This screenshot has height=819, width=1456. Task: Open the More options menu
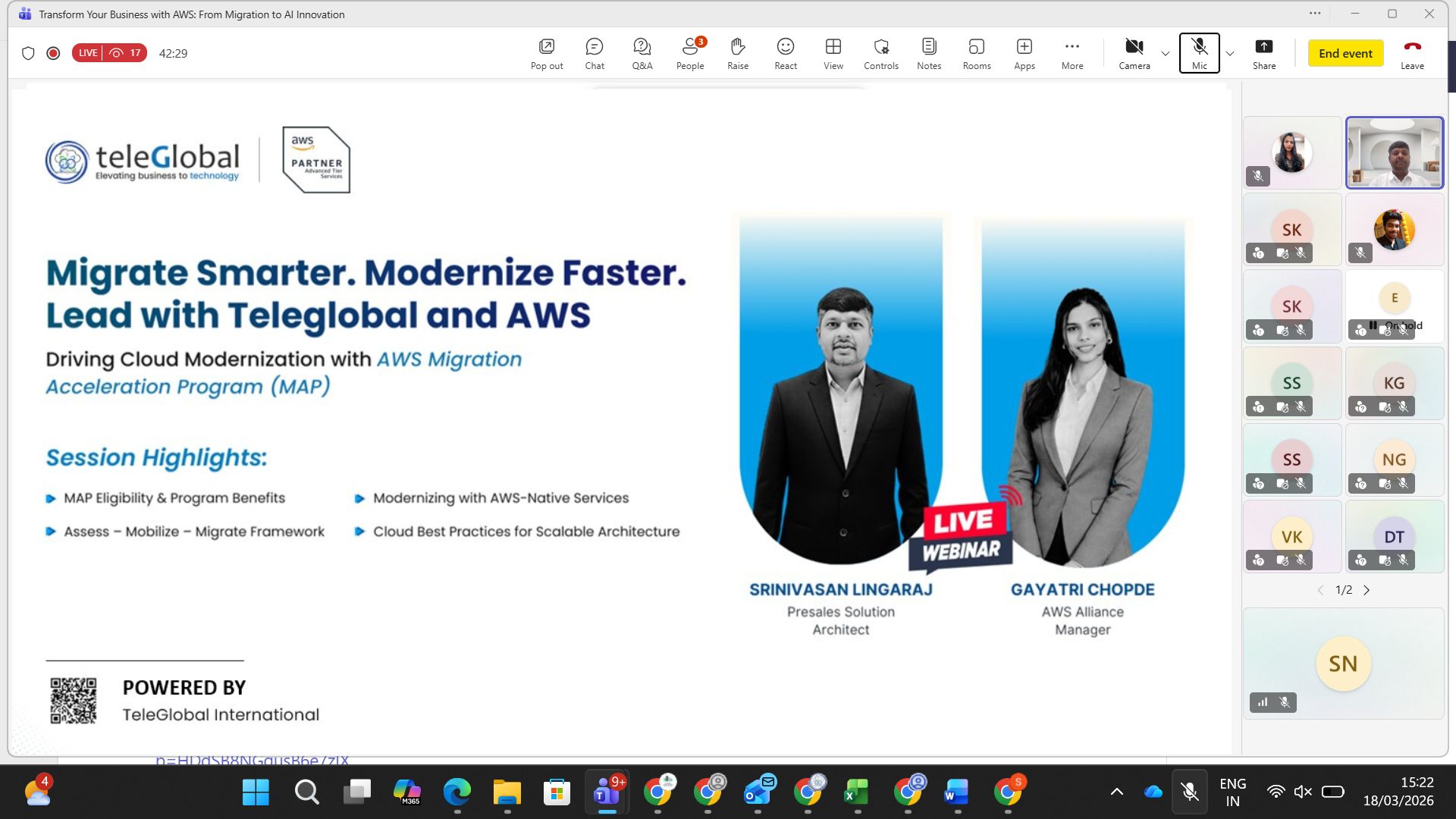tap(1072, 53)
